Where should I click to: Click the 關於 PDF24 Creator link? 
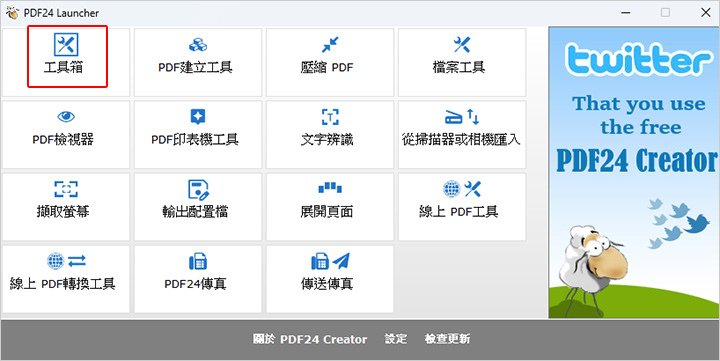[x=310, y=339]
